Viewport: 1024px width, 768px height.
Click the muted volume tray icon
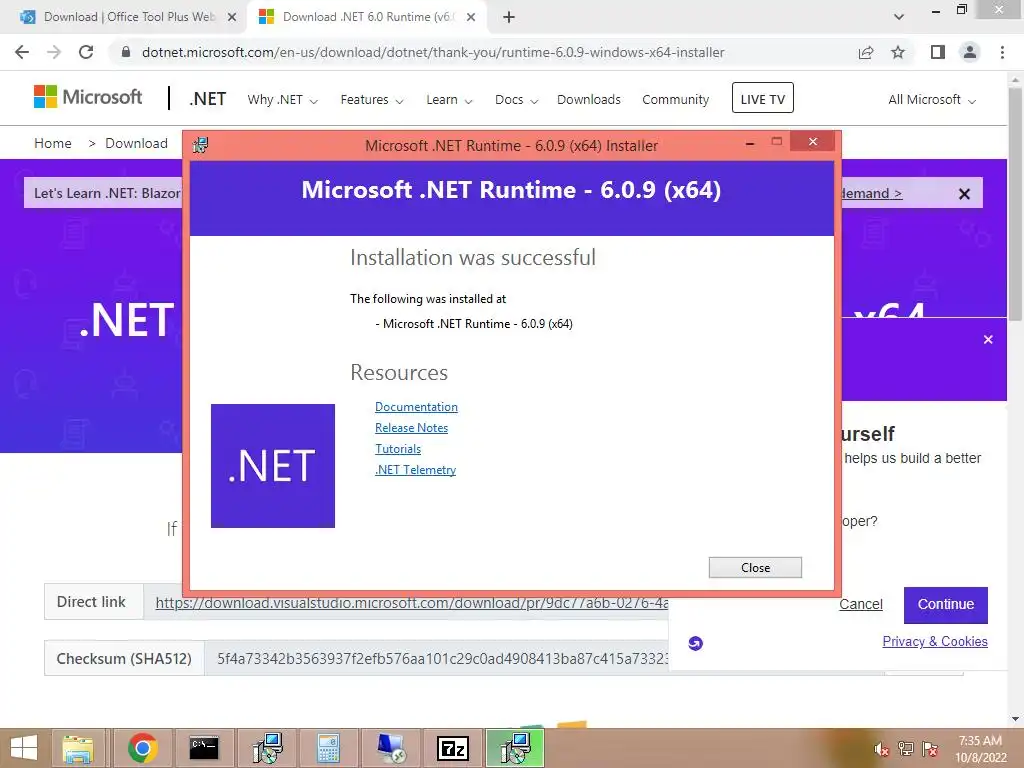pyautogui.click(x=882, y=749)
